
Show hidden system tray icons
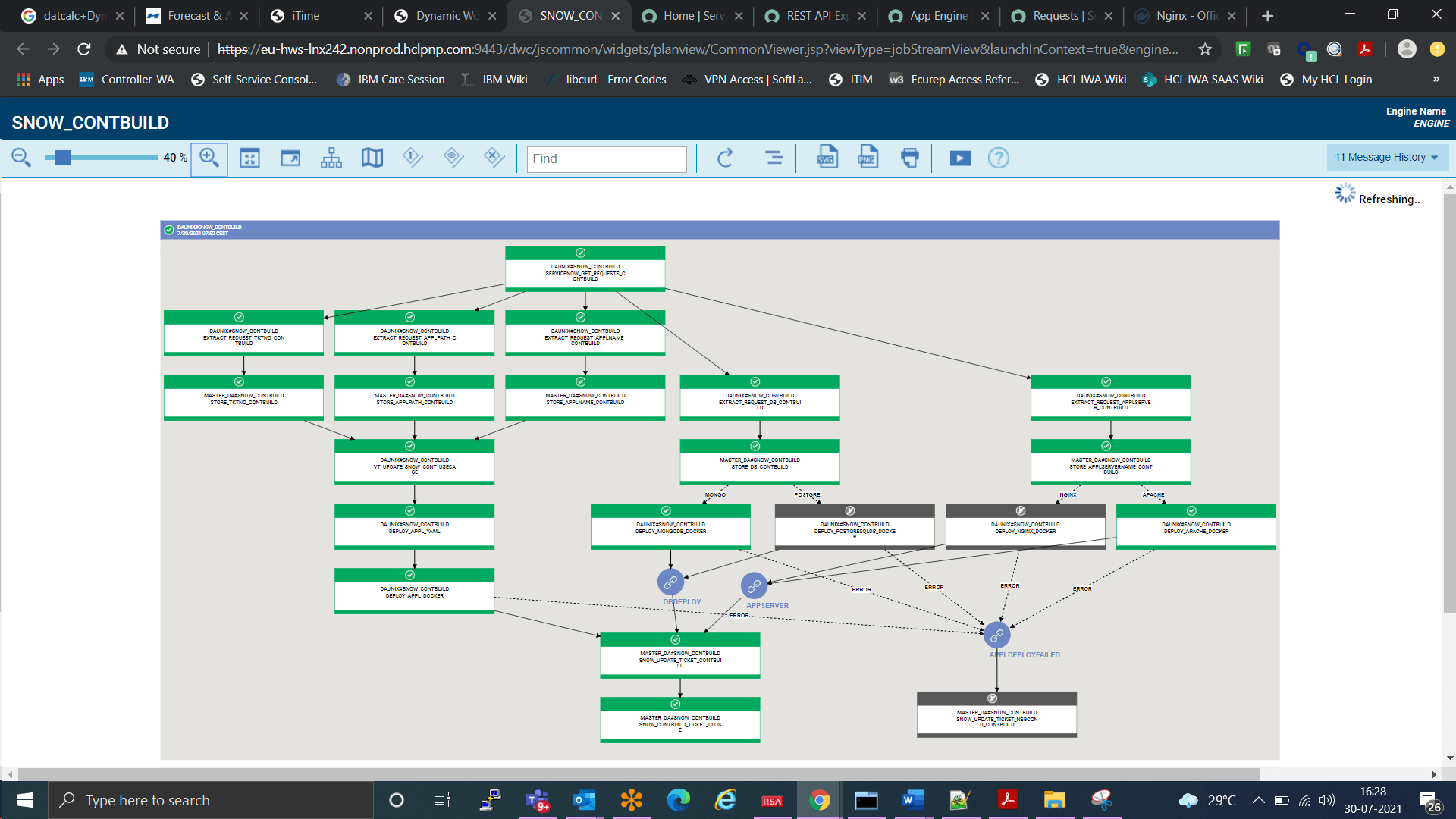point(1258,800)
